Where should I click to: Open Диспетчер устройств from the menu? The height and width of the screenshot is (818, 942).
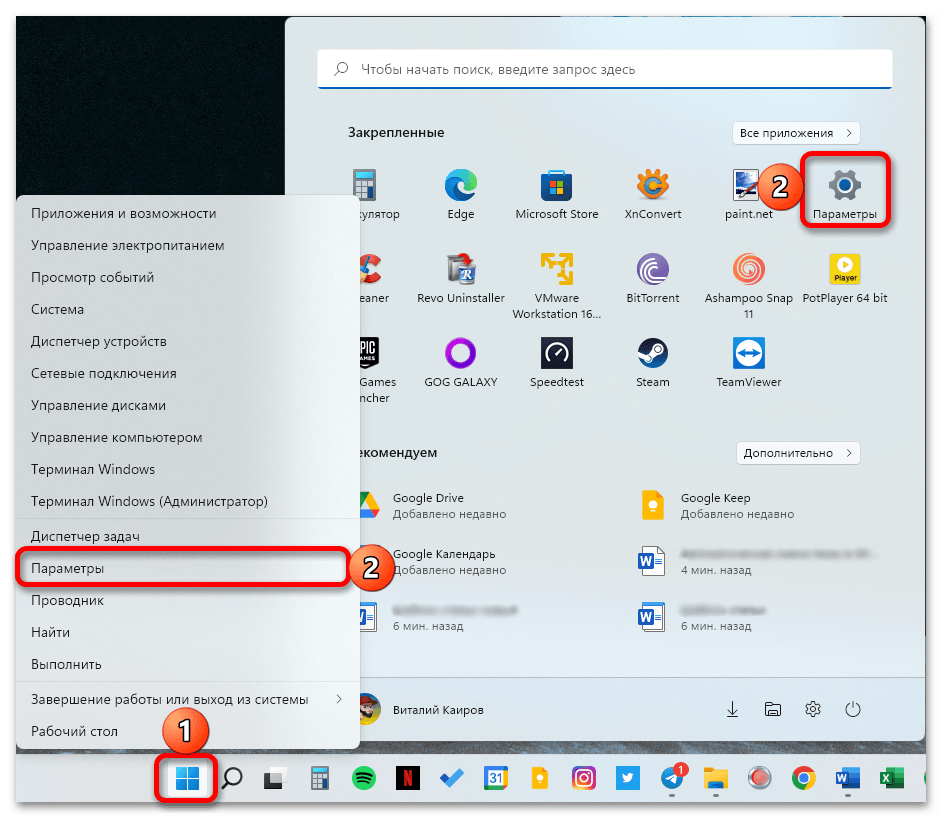[187, 341]
